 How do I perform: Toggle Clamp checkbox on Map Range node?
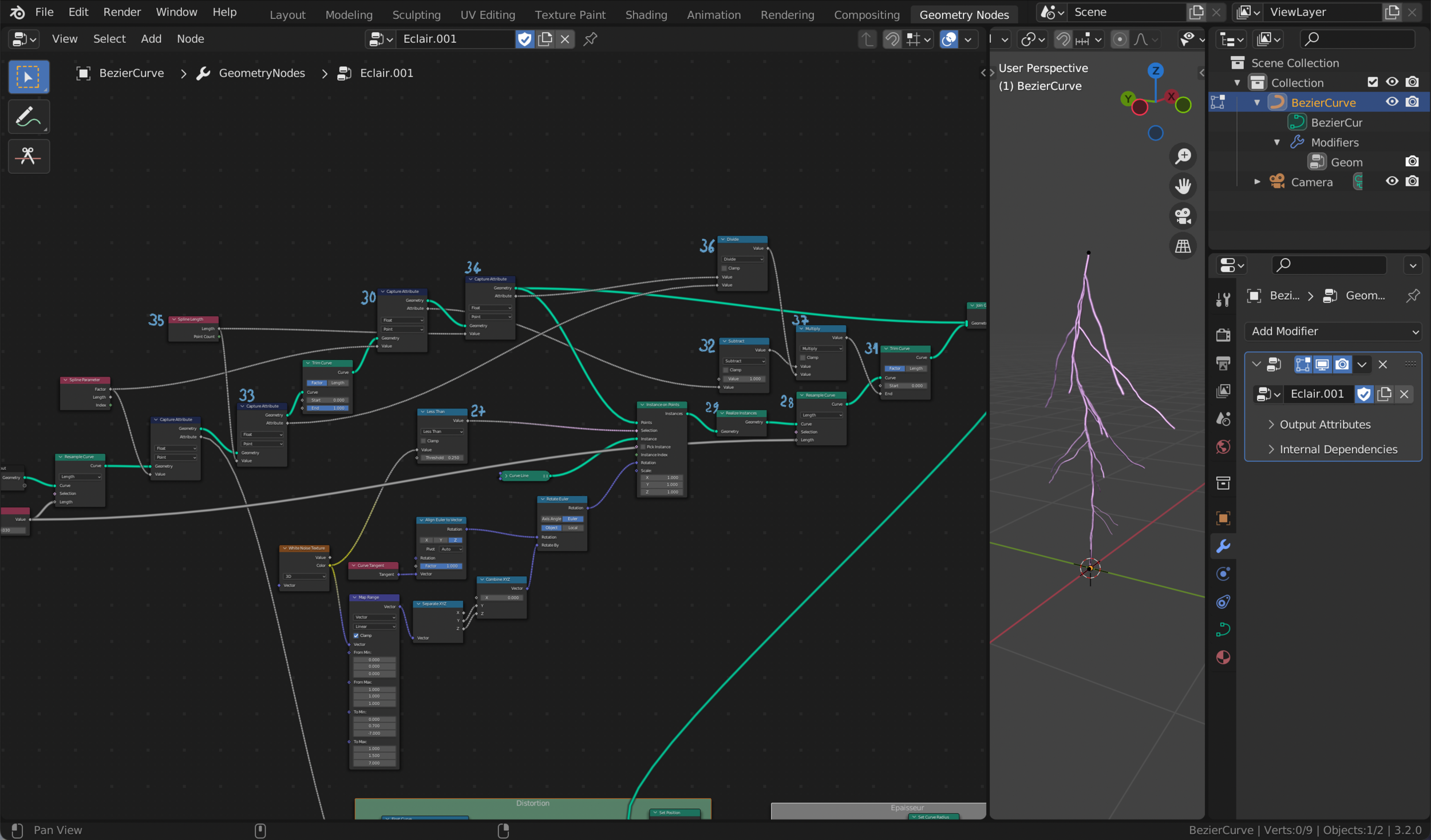pos(356,635)
